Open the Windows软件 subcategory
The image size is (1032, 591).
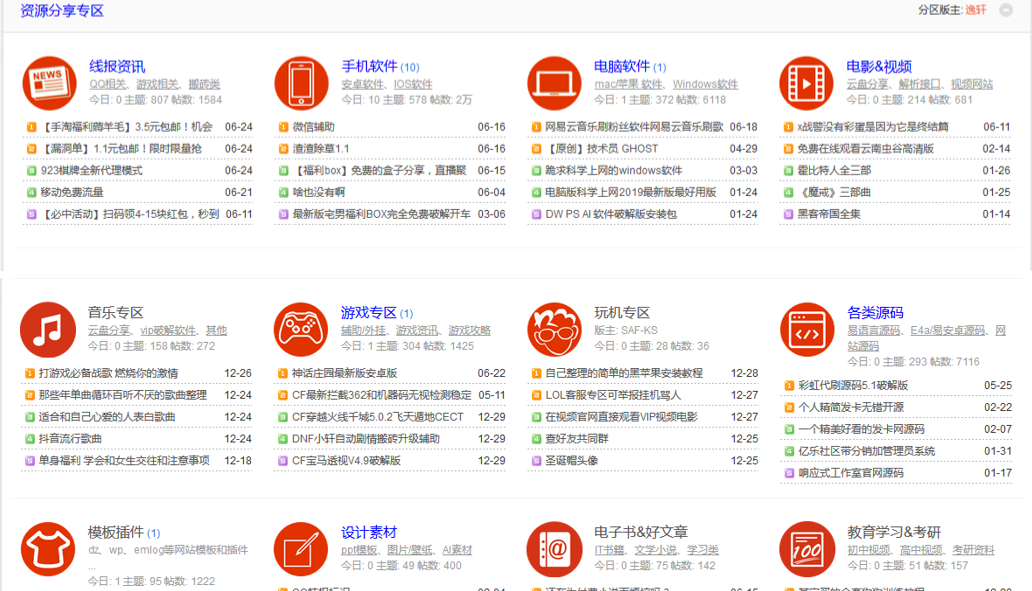tap(705, 84)
